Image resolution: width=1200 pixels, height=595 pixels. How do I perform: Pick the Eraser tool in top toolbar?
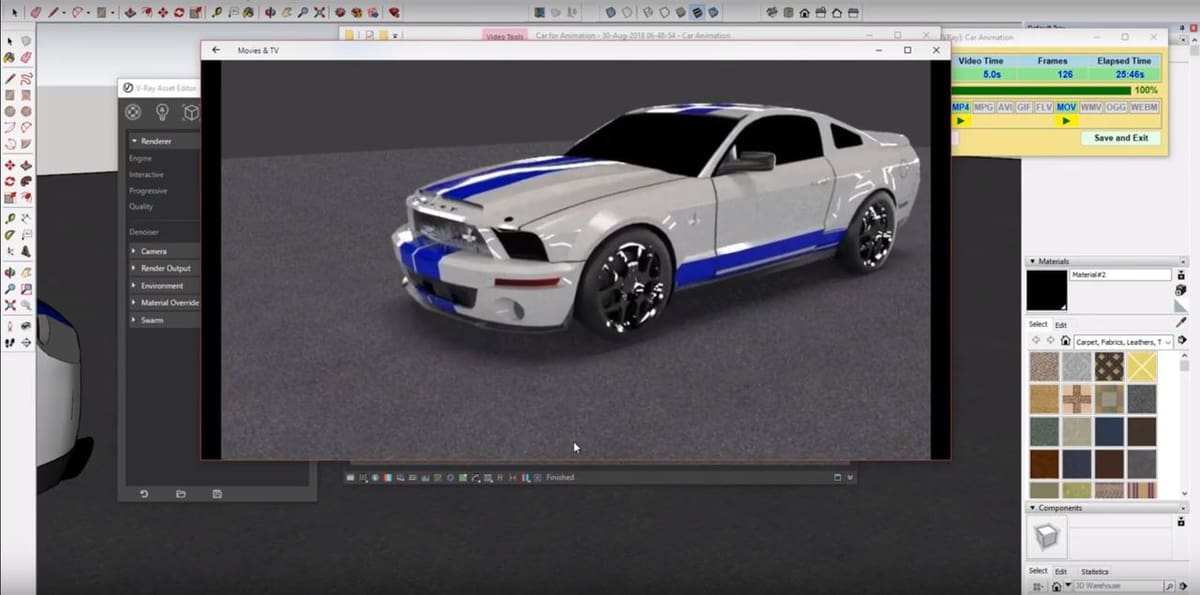pos(35,13)
